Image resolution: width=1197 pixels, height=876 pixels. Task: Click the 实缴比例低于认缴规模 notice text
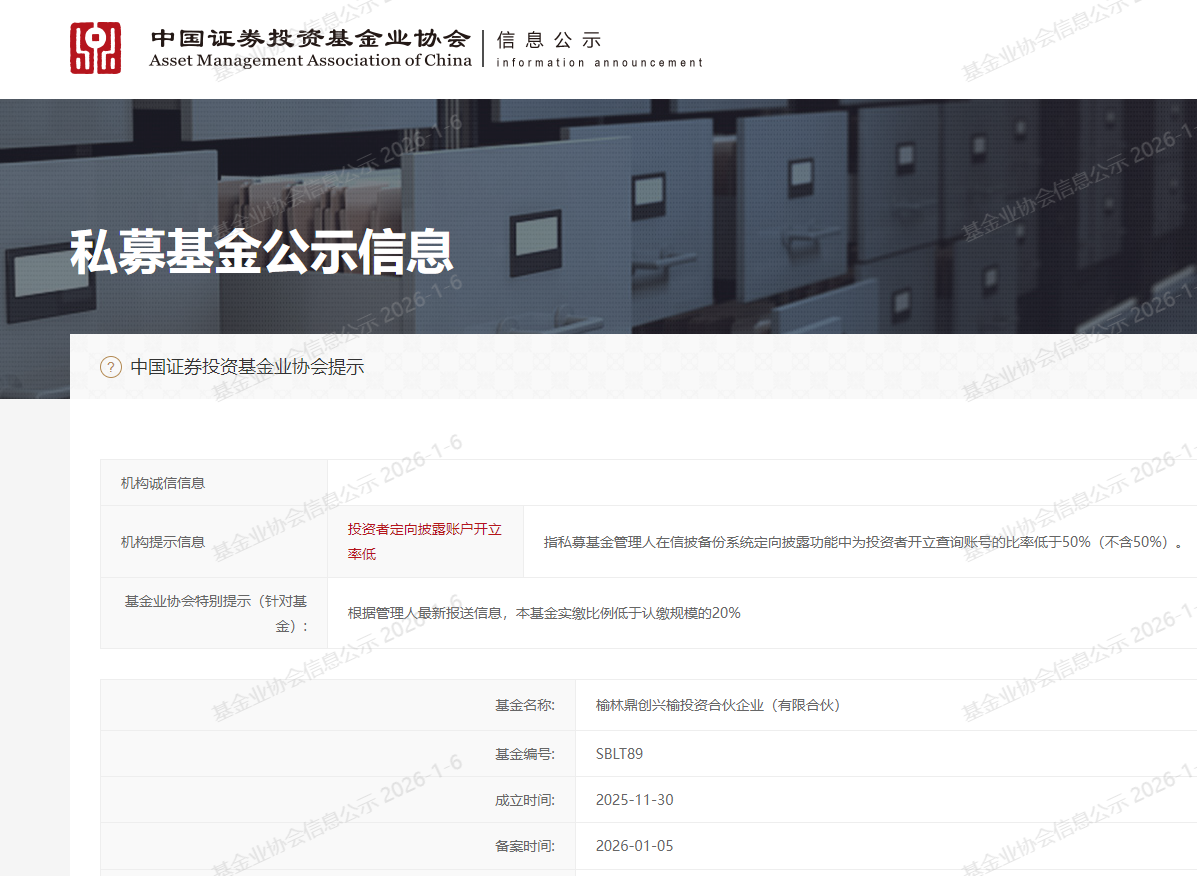click(x=544, y=613)
